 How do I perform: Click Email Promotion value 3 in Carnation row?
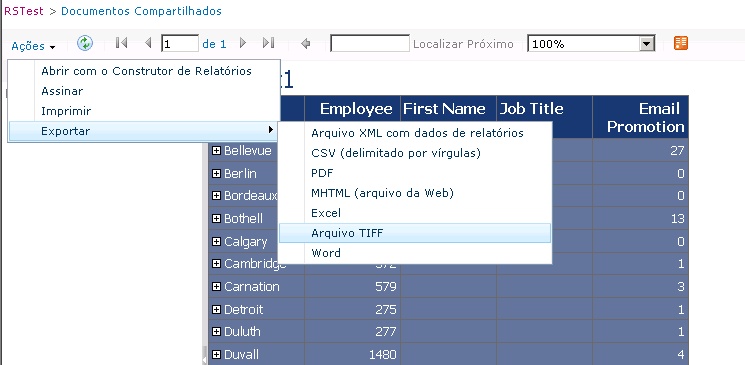tap(681, 287)
